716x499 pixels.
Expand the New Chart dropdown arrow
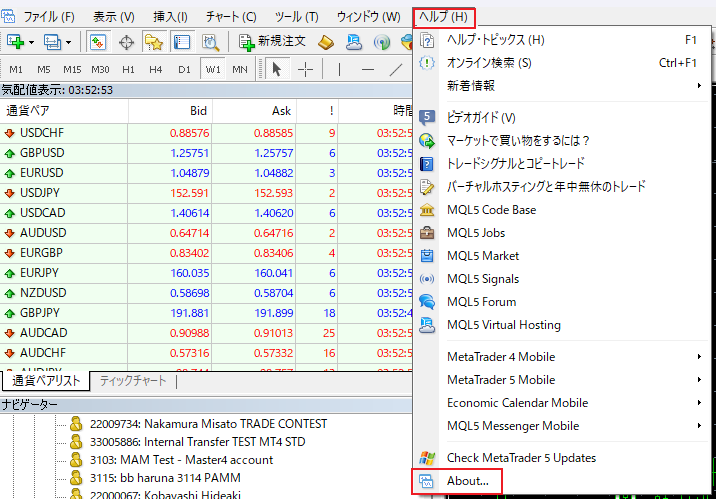32,42
